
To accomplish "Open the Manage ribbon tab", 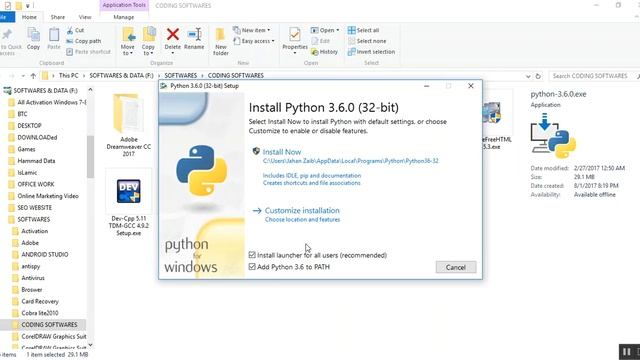I will (x=124, y=17).
